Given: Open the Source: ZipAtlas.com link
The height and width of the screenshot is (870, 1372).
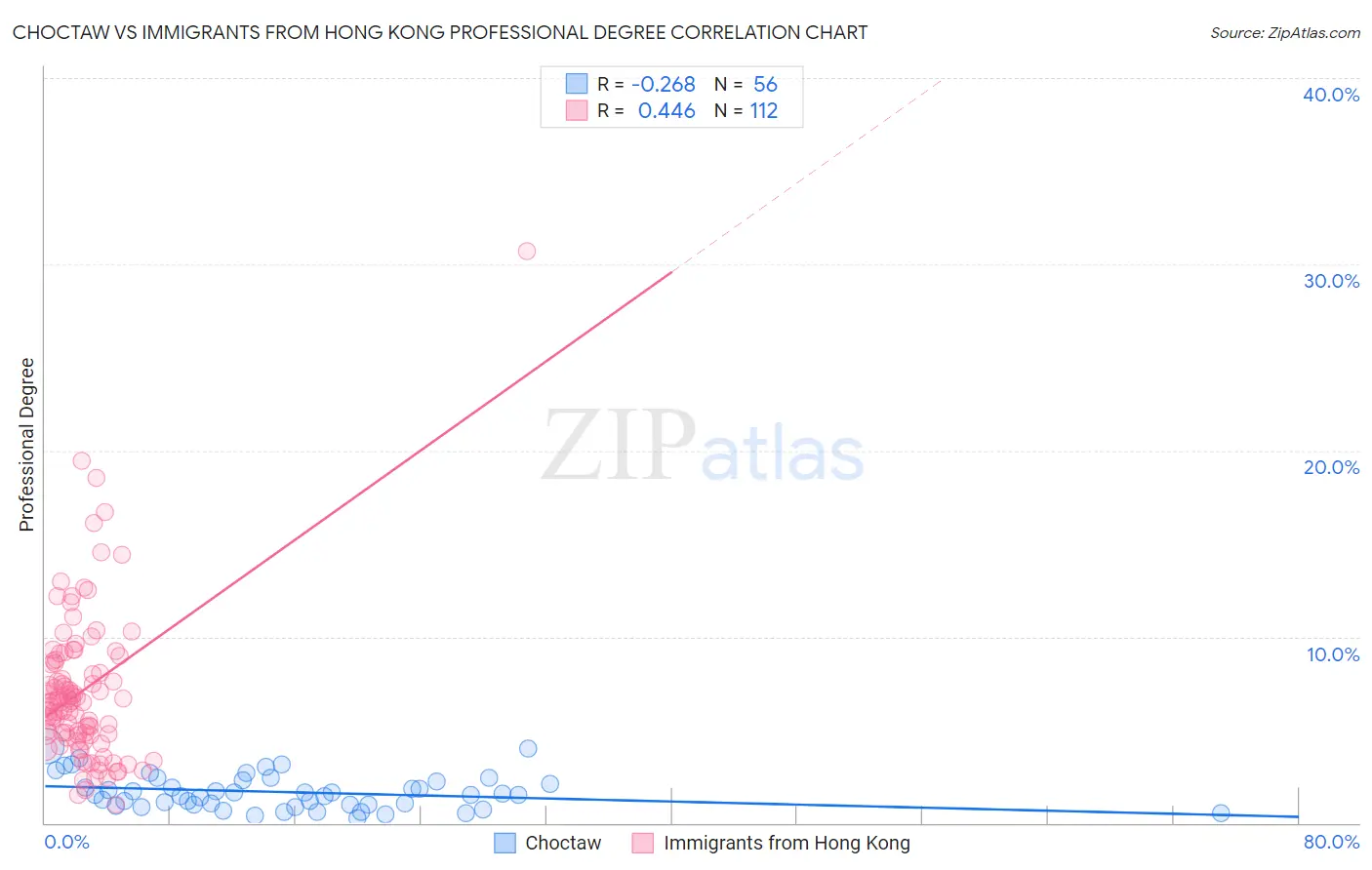Looking at the screenshot, I should [x=1285, y=32].
